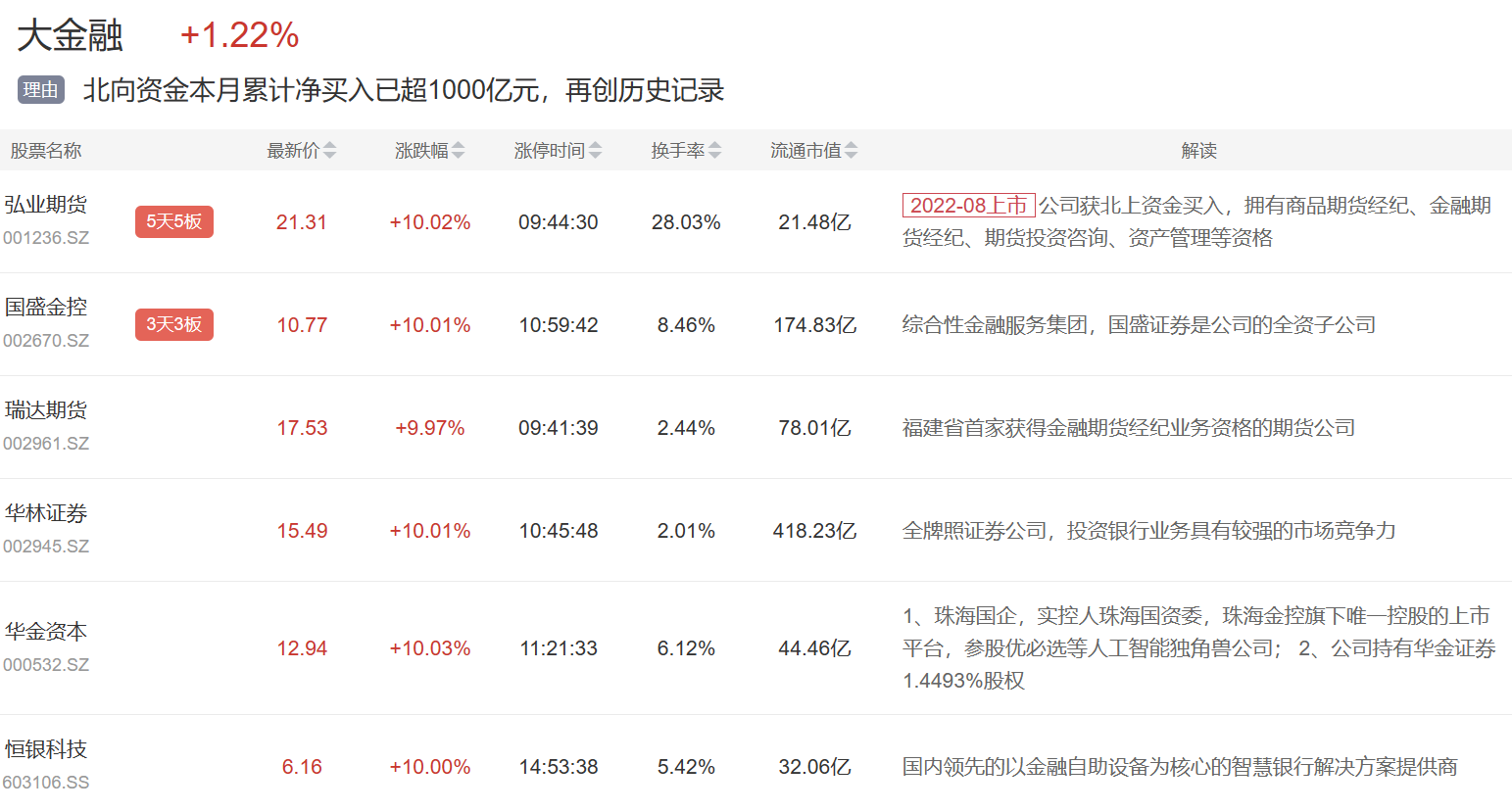This screenshot has height=812, width=1512.
Task: Click change value +10.00%
Action: 430,767
